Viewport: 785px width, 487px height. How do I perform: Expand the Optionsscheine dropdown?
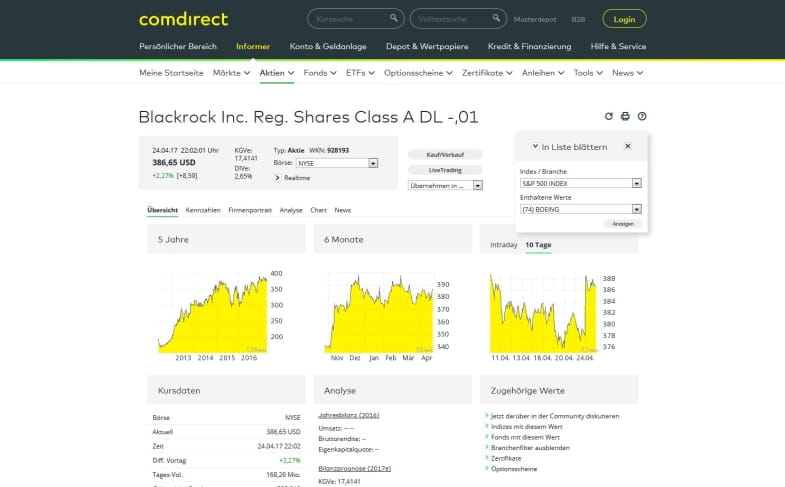[418, 73]
